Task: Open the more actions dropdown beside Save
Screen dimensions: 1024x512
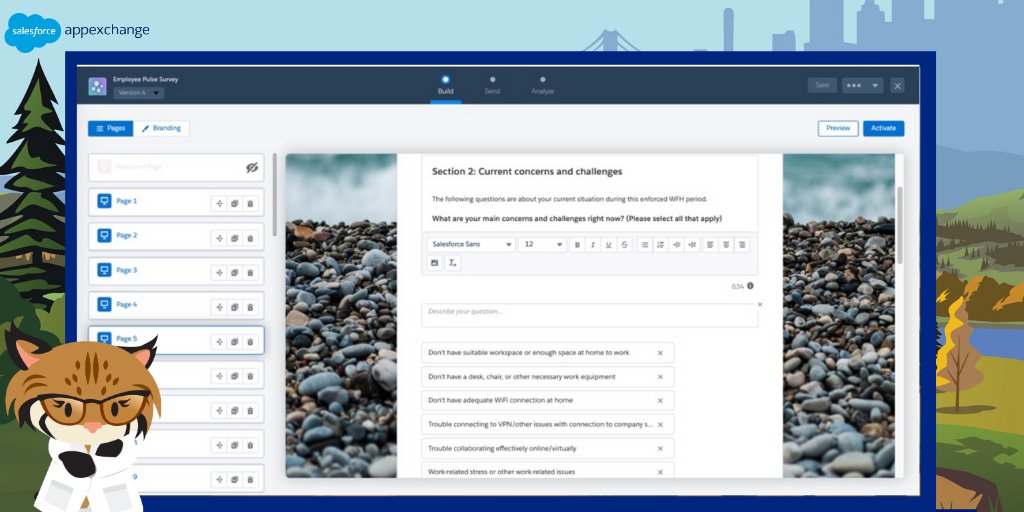Action: 862,86
